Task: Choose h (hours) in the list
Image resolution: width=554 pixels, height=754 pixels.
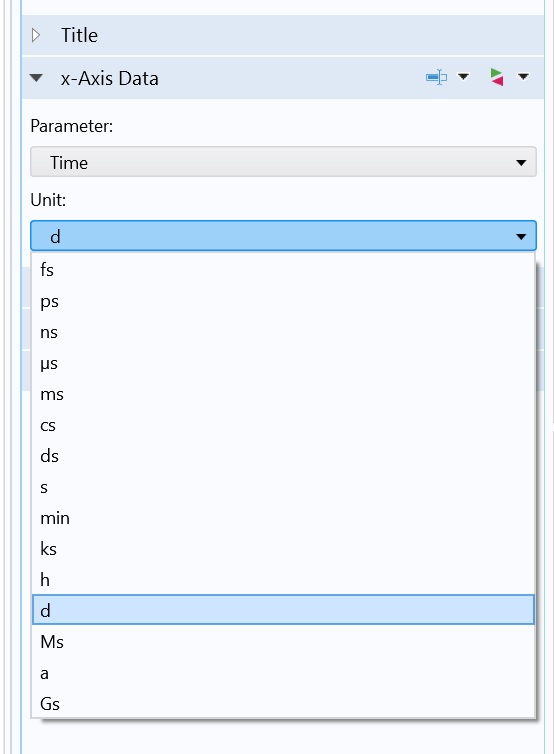Action: (x=283, y=580)
